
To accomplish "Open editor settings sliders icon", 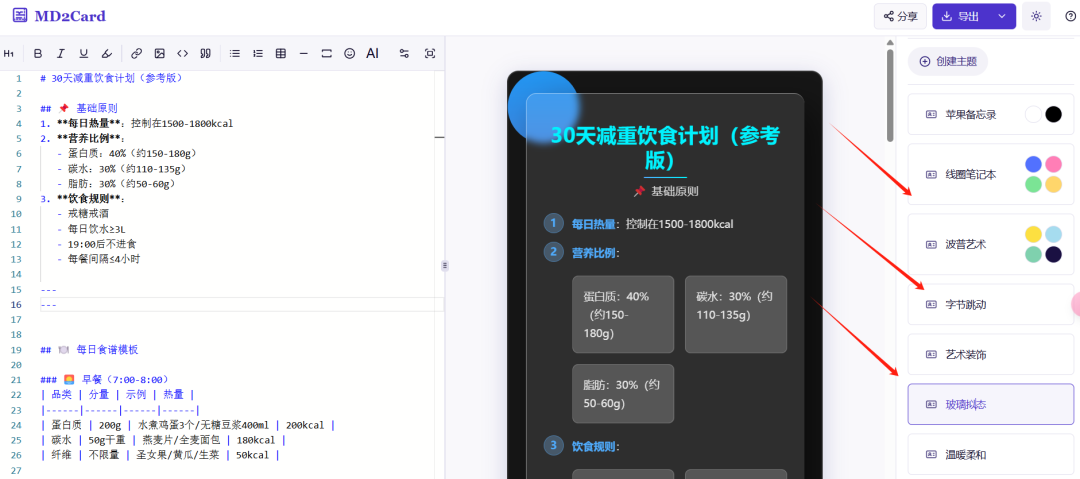I will coord(404,53).
